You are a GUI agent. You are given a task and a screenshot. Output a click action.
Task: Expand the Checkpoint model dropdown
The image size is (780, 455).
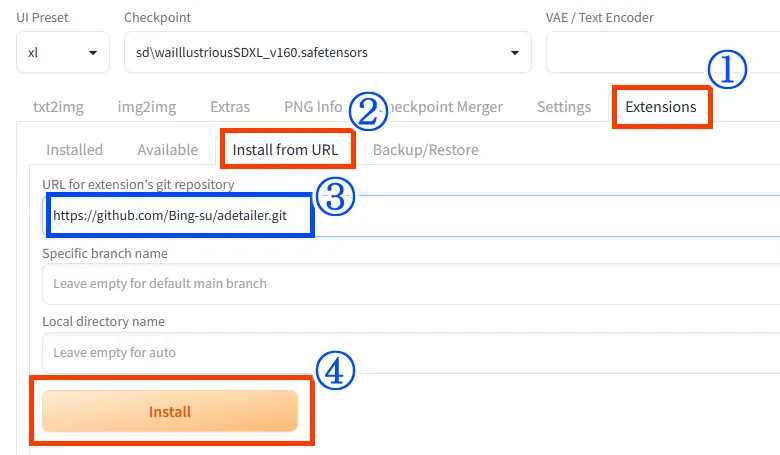point(328,52)
